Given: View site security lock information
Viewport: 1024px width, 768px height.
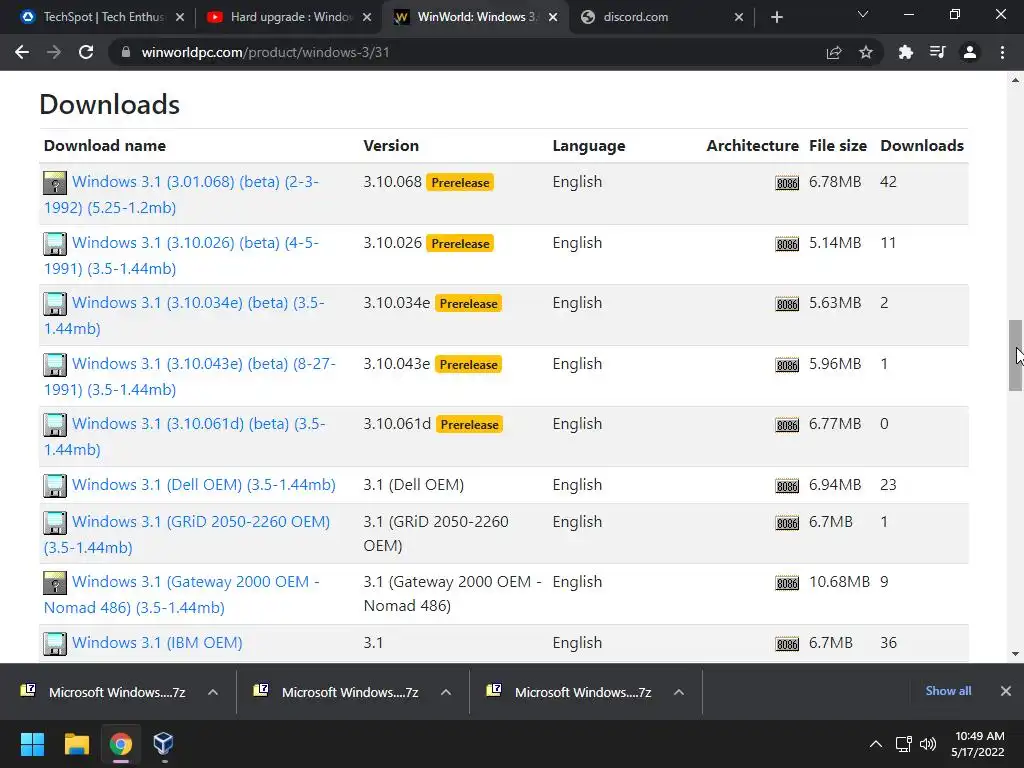Looking at the screenshot, I should click(125, 52).
